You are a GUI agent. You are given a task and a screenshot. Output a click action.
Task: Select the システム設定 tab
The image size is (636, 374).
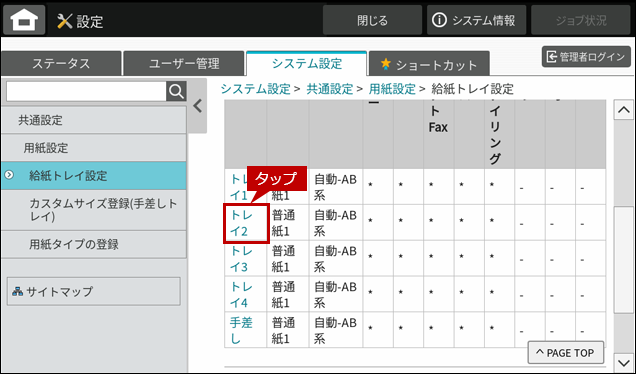307,64
